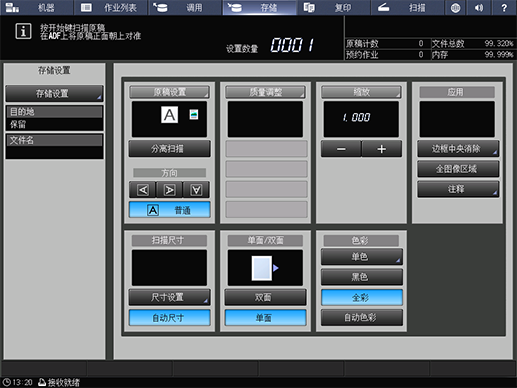Click the globe network icon
Screen dimensions: 517x388
(x=455, y=7)
